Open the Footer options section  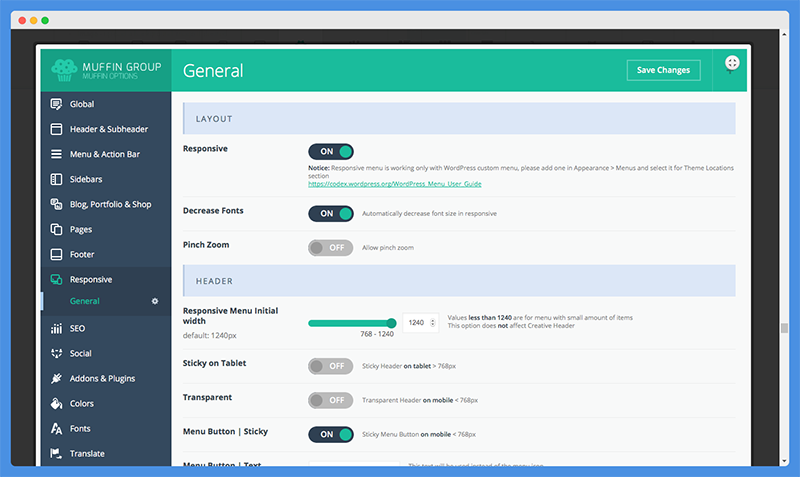106,254
